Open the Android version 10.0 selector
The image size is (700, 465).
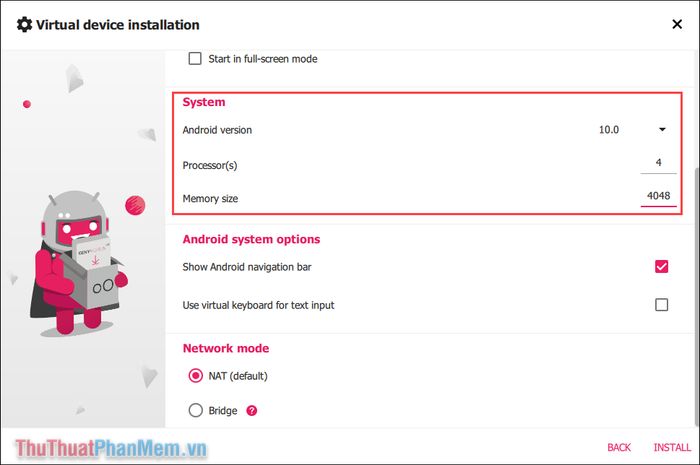point(632,129)
